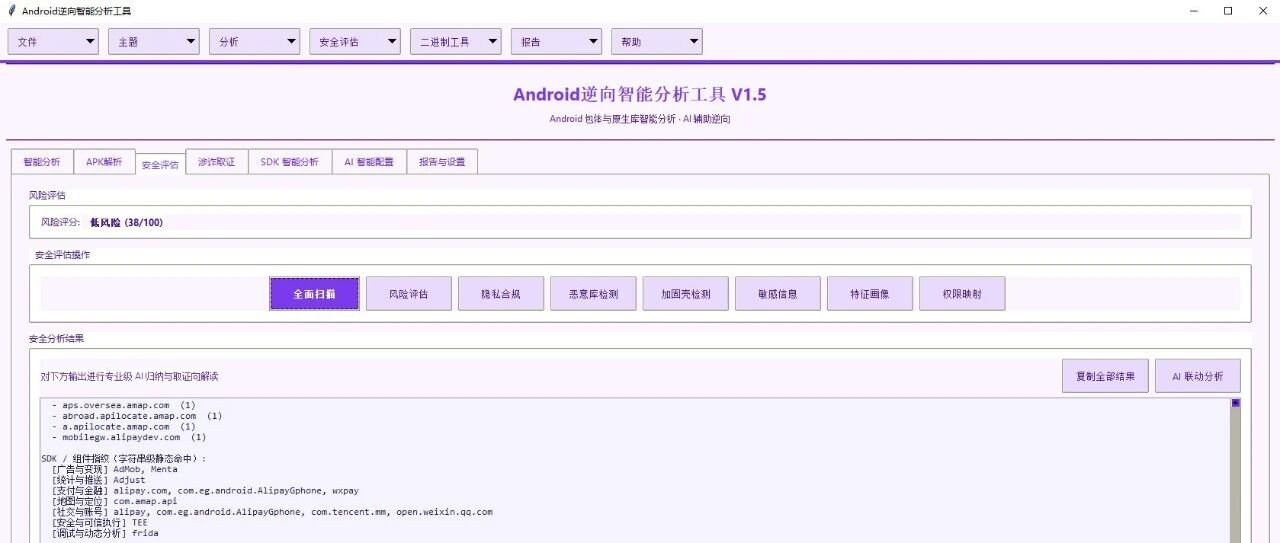The width and height of the screenshot is (1280, 543).
Task: Select the 安全评估 tab
Action: [x=160, y=163]
